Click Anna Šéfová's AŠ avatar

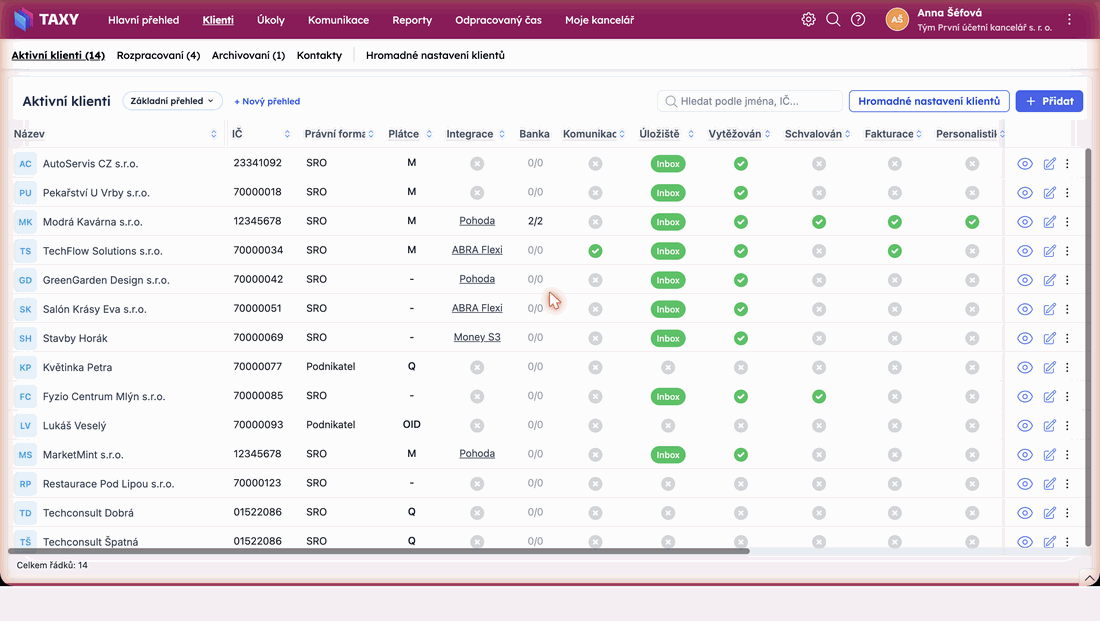(x=897, y=20)
